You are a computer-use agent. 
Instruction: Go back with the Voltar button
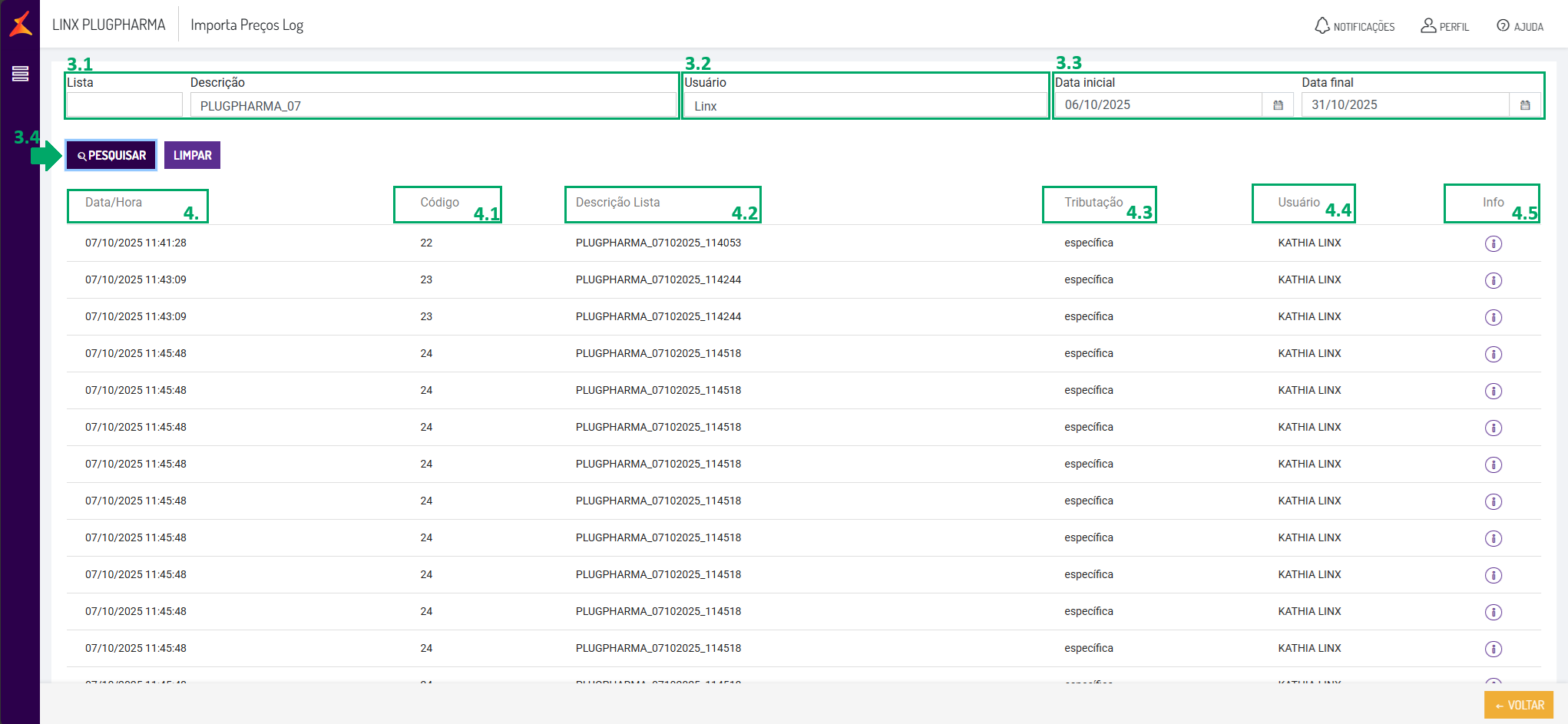tap(1519, 705)
